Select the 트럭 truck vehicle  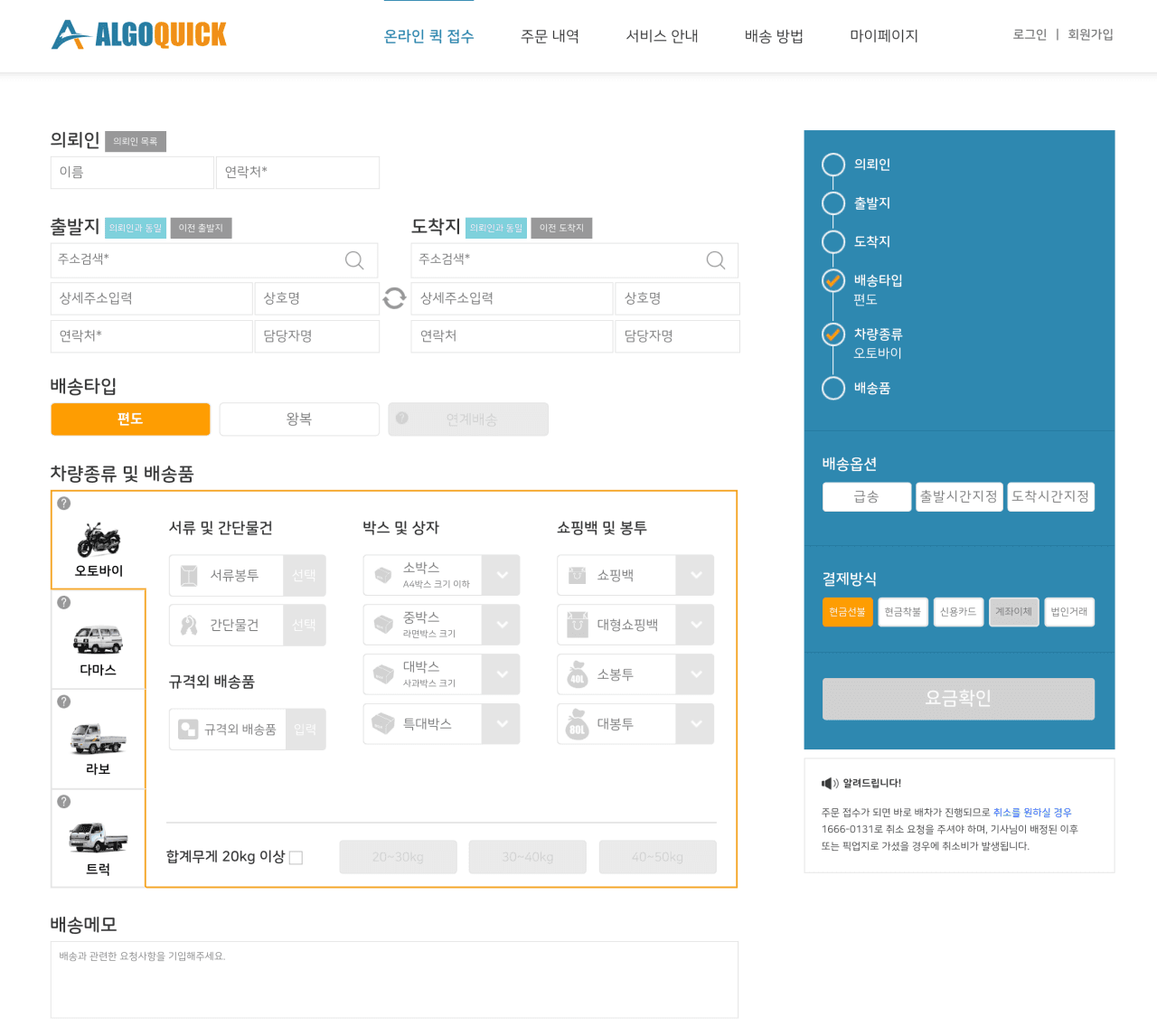pyautogui.click(x=99, y=839)
